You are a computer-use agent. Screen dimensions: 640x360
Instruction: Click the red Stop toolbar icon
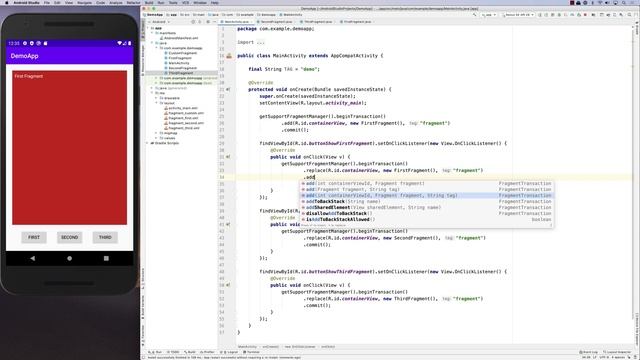click(585, 15)
